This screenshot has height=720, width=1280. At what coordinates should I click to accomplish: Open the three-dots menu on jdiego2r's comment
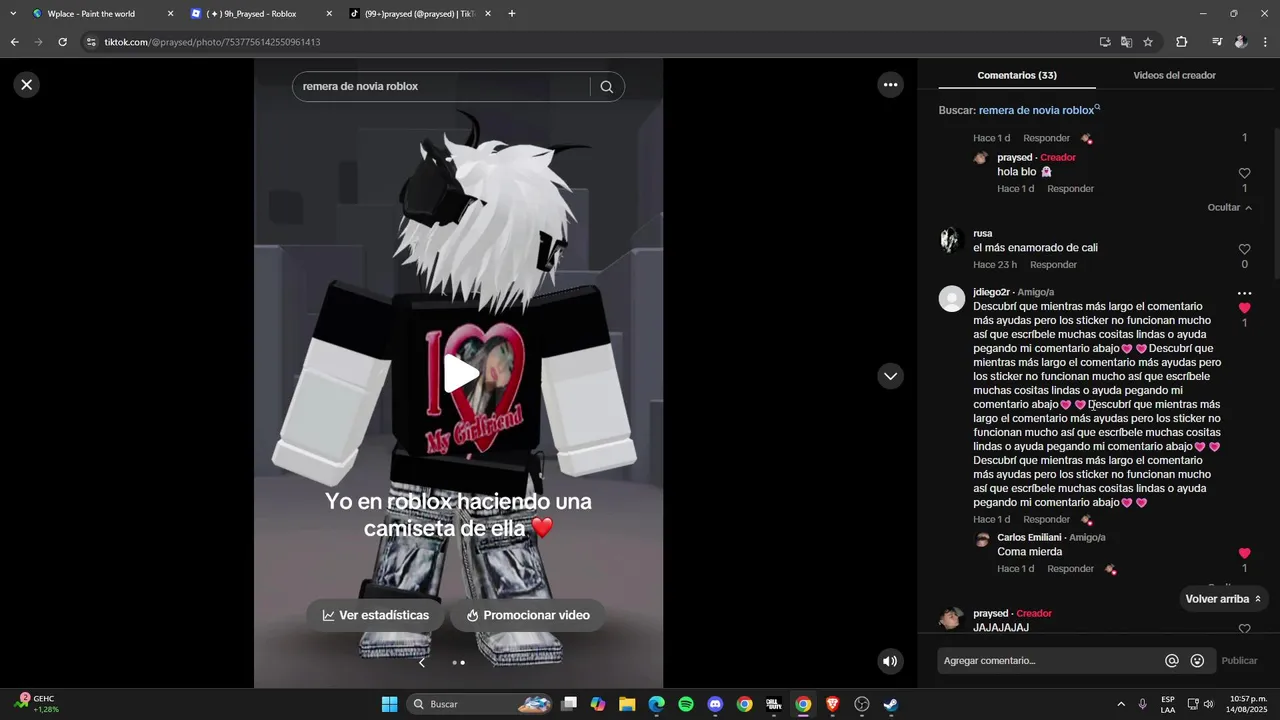tap(1244, 293)
